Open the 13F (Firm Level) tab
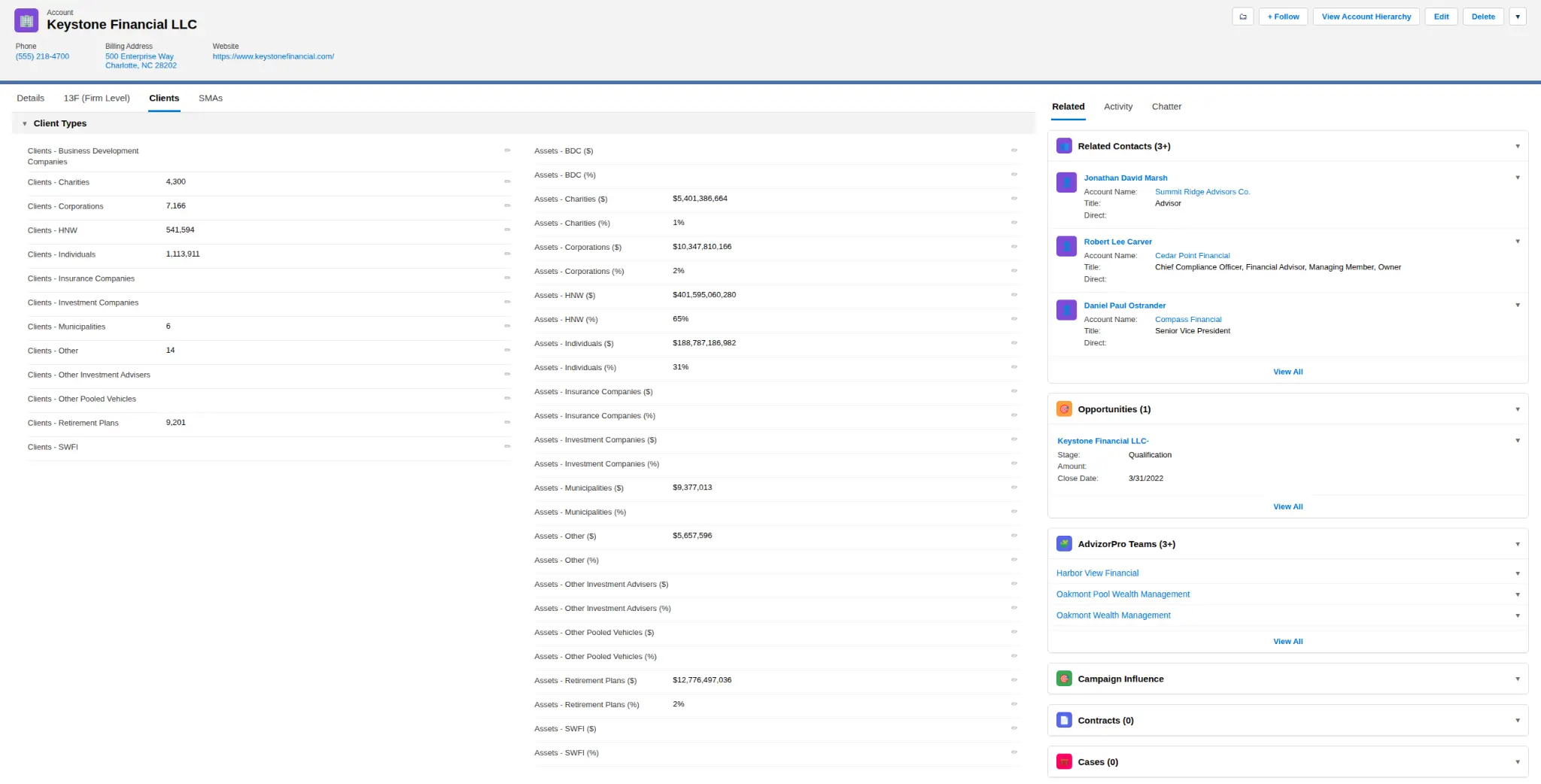The image size is (1541, 784). coord(96,98)
